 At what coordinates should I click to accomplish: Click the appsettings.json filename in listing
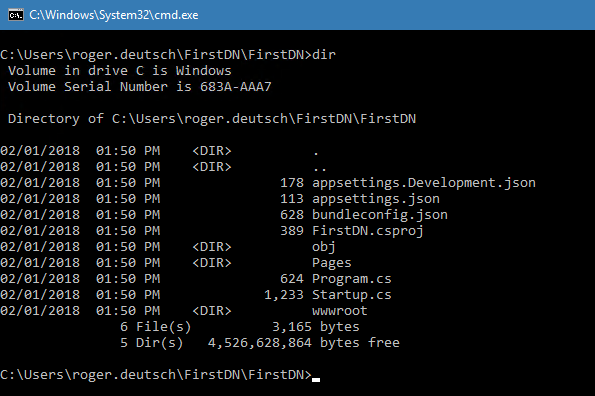pyautogui.click(x=376, y=199)
